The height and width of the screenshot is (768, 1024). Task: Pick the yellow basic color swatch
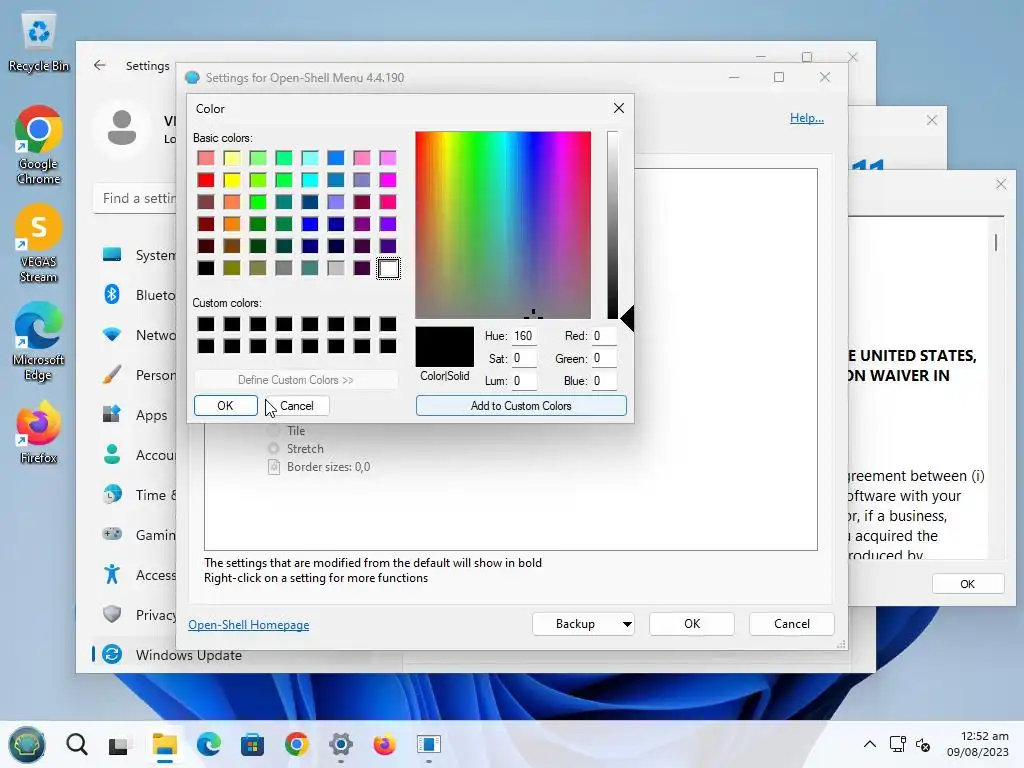232,180
